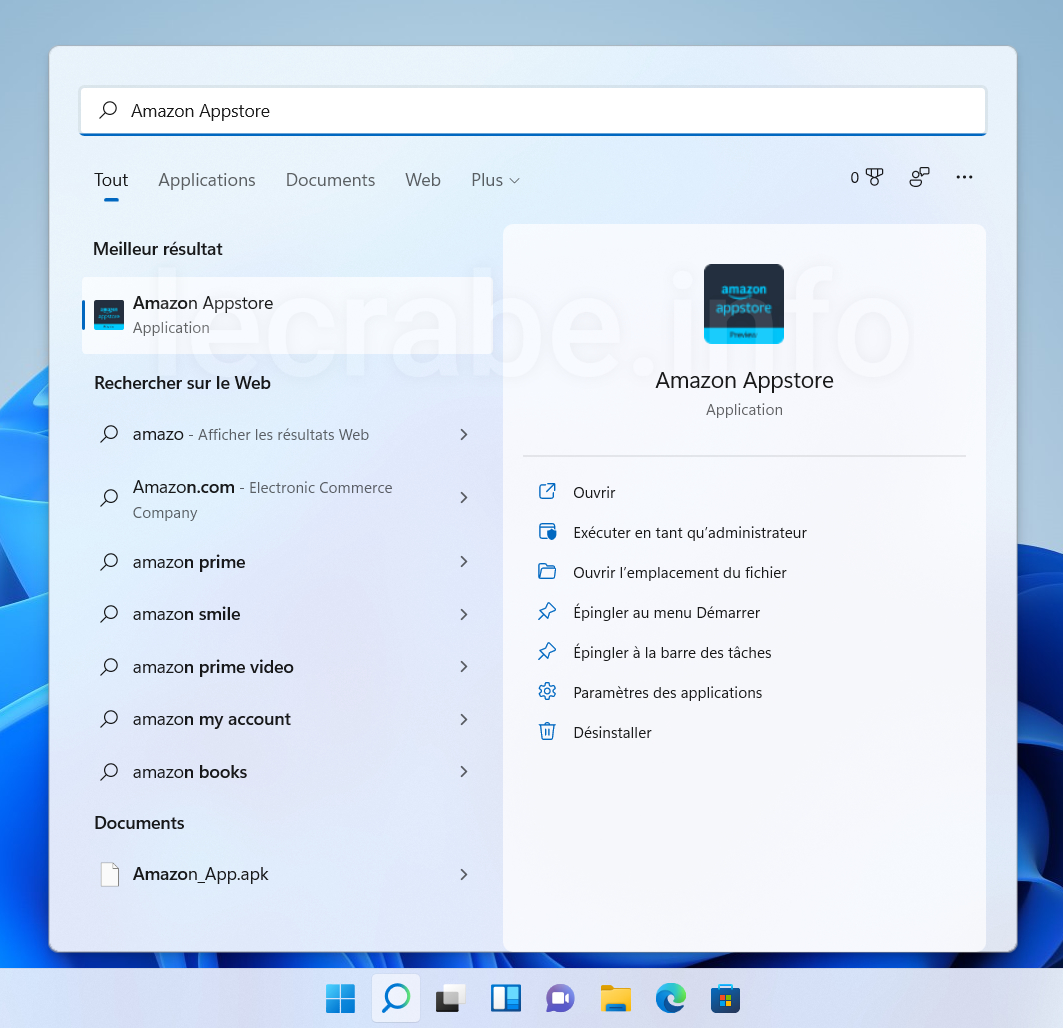Expand the Plus dropdown
The width and height of the screenshot is (1063, 1028).
496,180
